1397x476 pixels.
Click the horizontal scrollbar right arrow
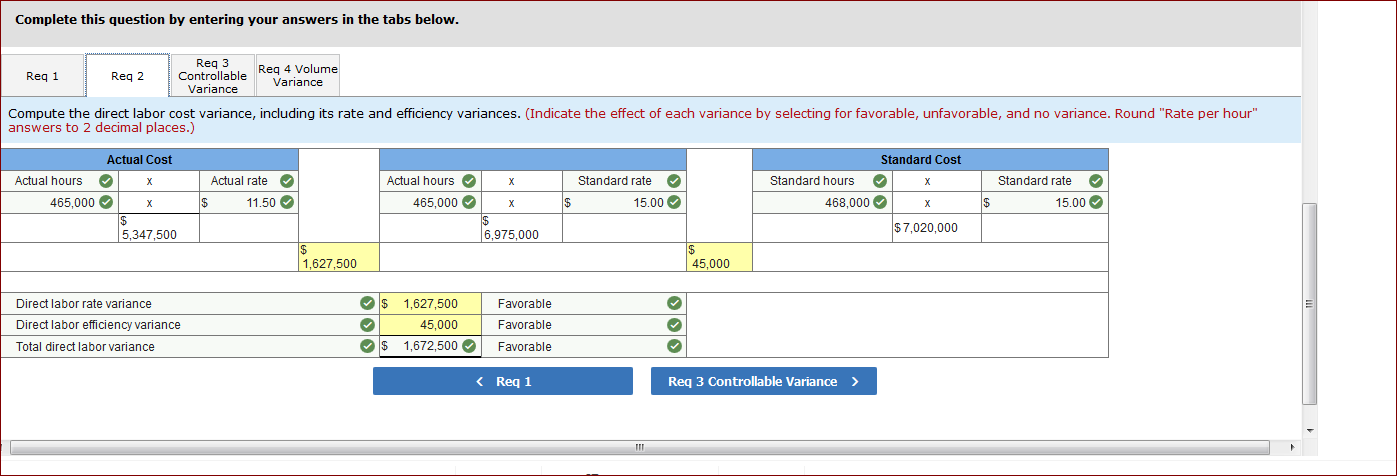pyautogui.click(x=1291, y=447)
